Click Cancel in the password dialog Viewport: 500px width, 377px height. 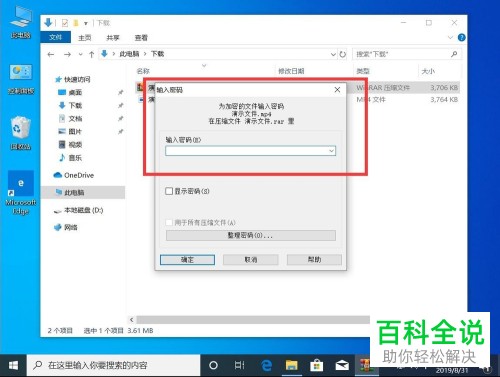[251, 260]
